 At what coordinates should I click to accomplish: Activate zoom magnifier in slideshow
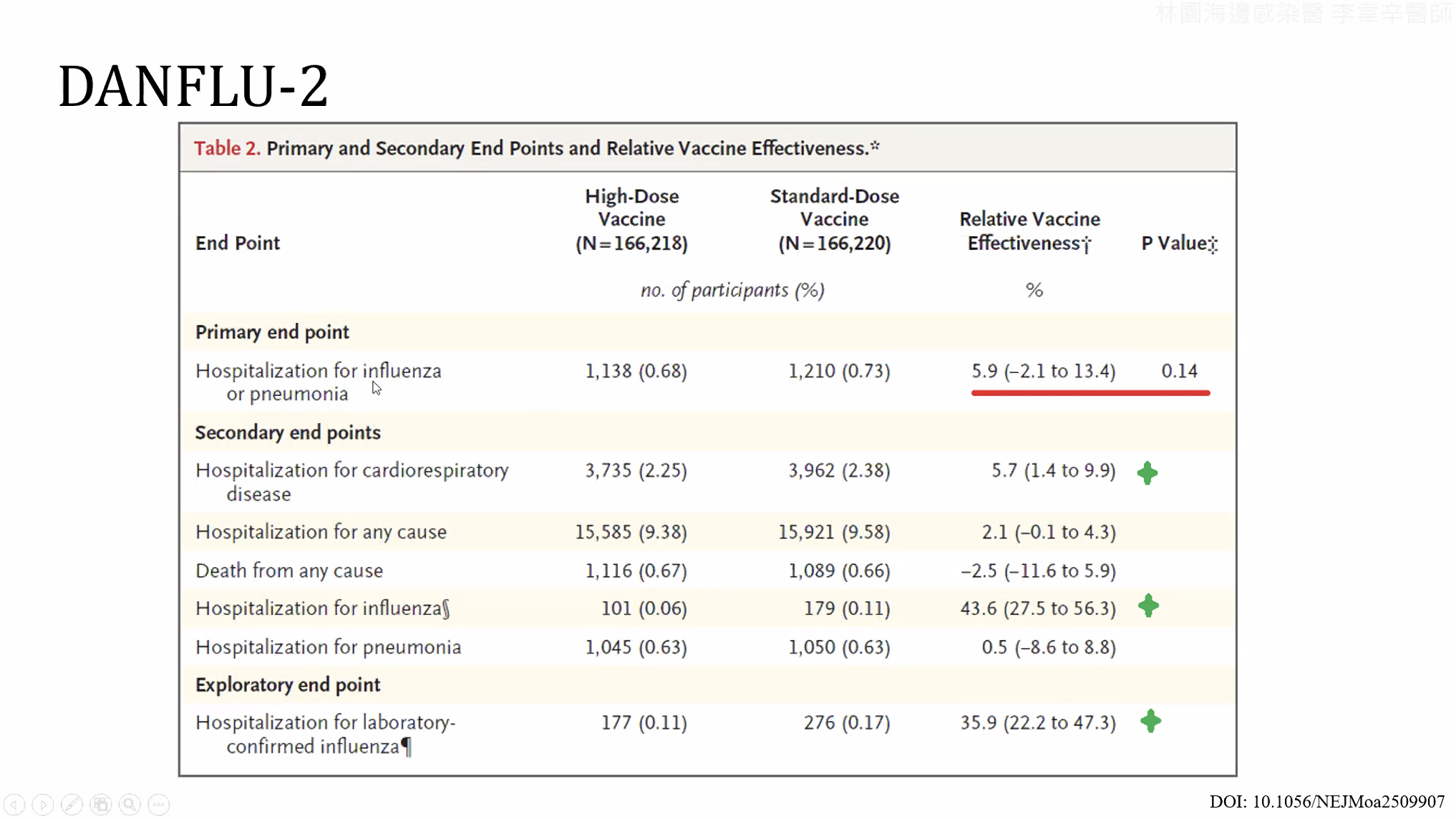click(130, 805)
